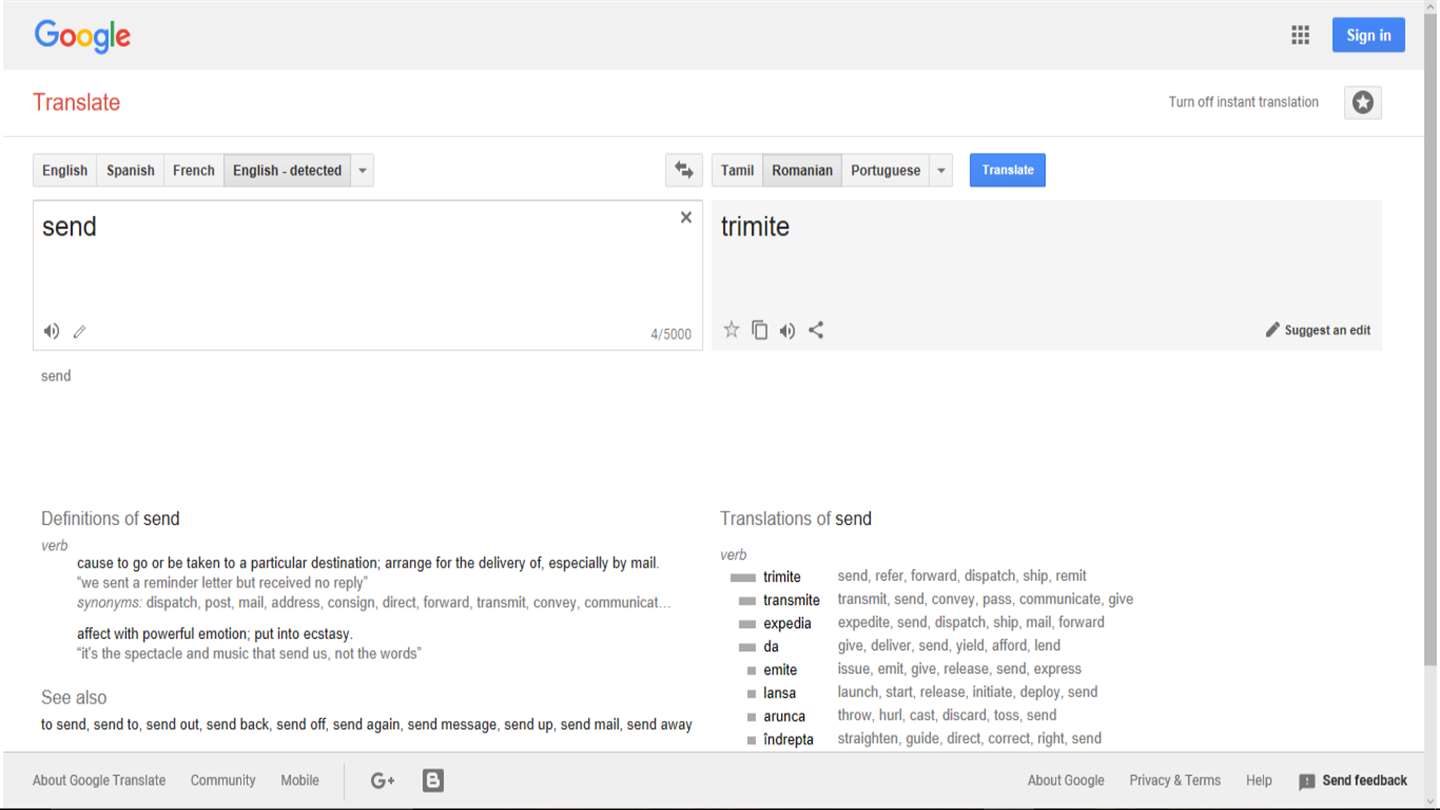Select English as source language
The image size is (1440, 810).
[65, 170]
